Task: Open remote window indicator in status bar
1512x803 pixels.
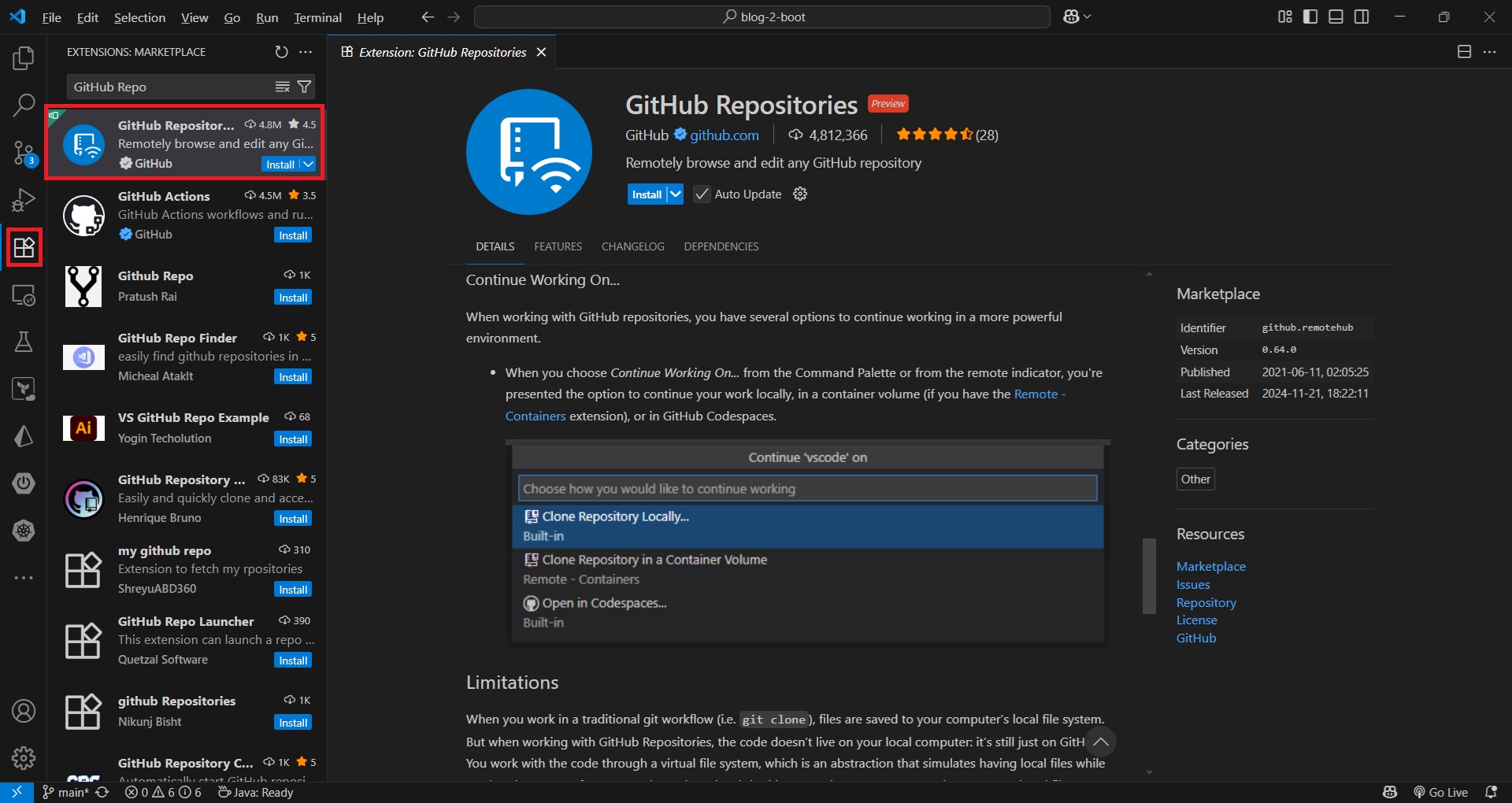Action: tap(17, 792)
